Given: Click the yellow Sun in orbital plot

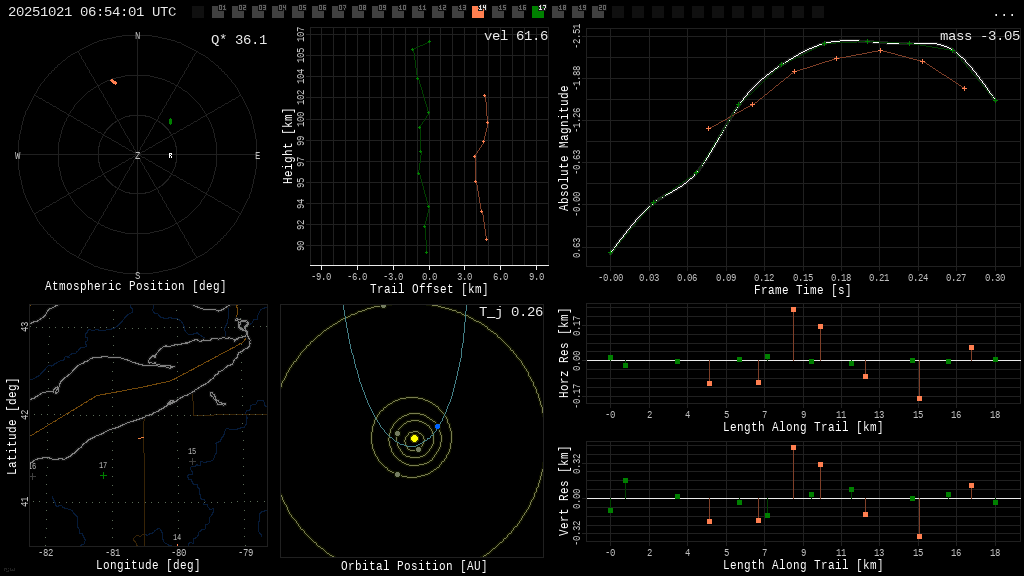Looking at the screenshot, I should 414,438.
